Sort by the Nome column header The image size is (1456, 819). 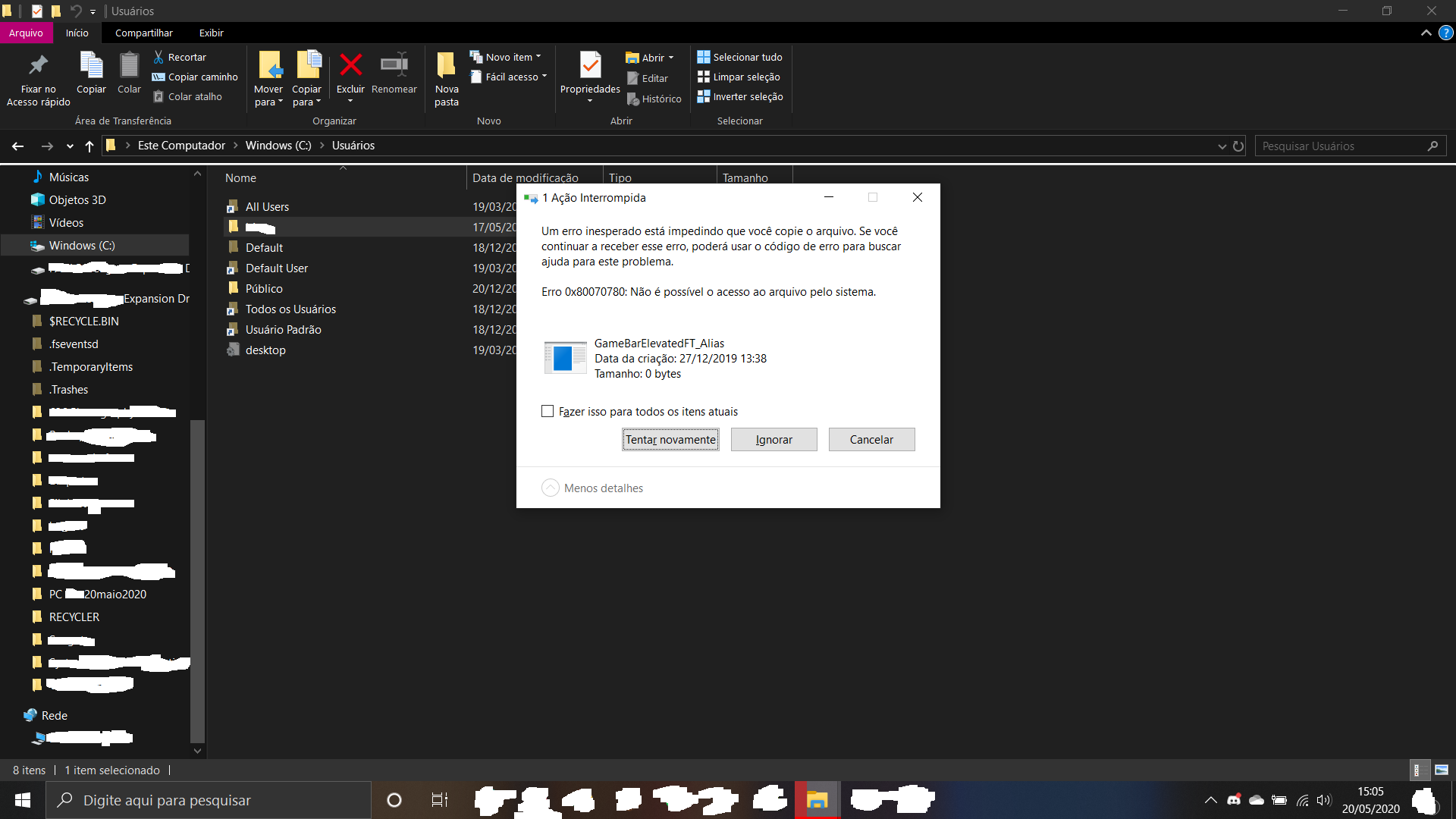pos(240,177)
